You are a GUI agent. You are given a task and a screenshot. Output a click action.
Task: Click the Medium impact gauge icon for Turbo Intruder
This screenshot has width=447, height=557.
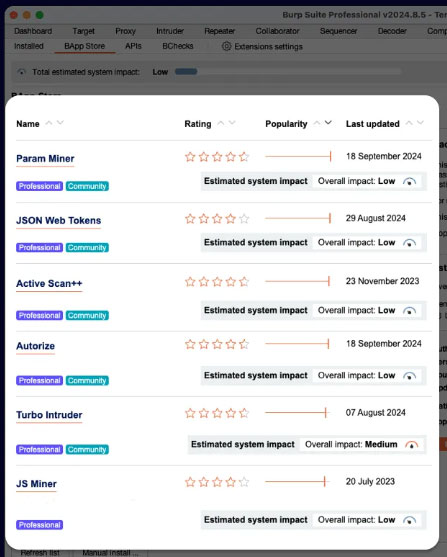click(411, 445)
